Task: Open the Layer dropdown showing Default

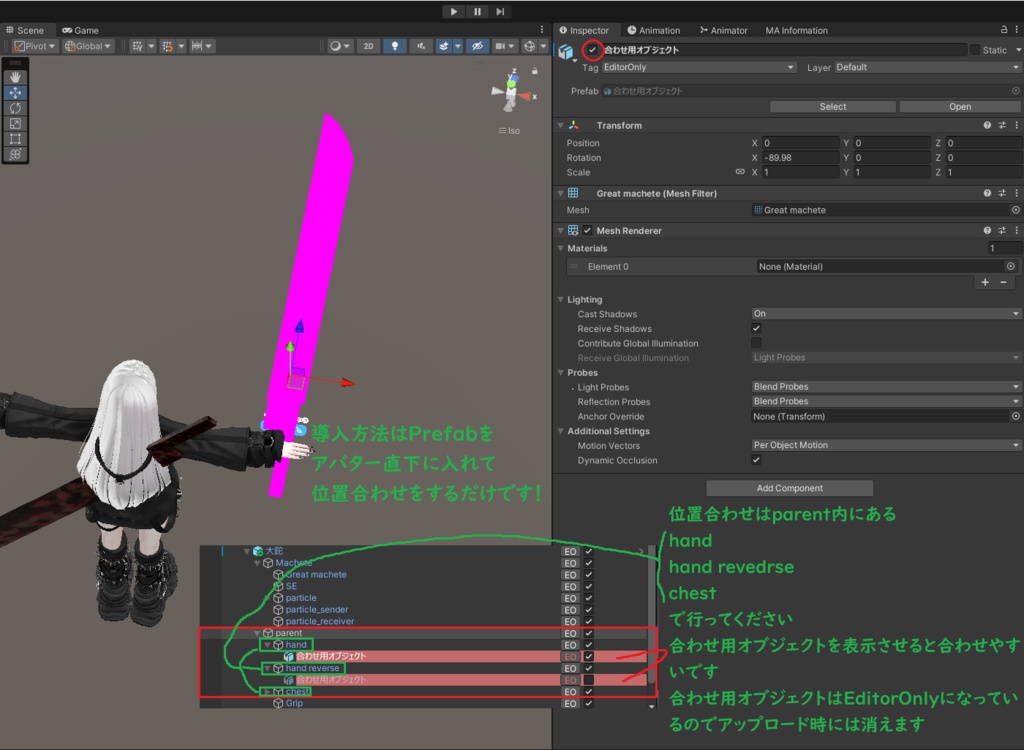Action: click(x=927, y=67)
